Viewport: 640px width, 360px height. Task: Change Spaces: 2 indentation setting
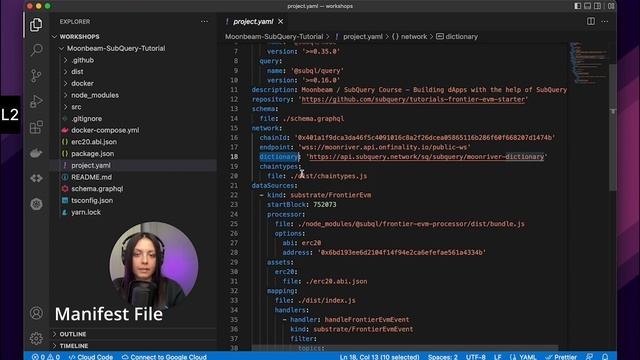pyautogui.click(x=442, y=357)
